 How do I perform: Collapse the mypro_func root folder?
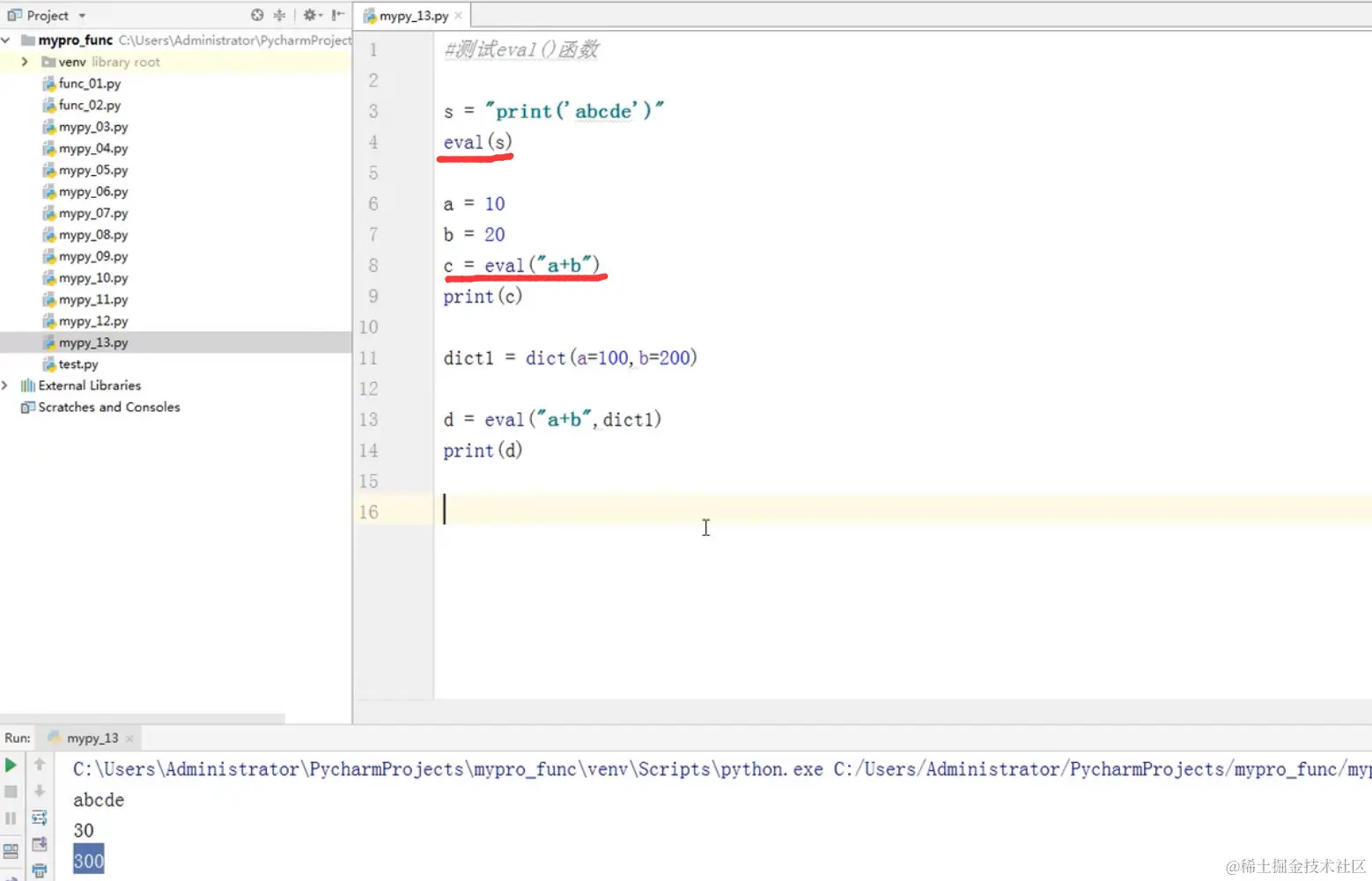(6, 40)
